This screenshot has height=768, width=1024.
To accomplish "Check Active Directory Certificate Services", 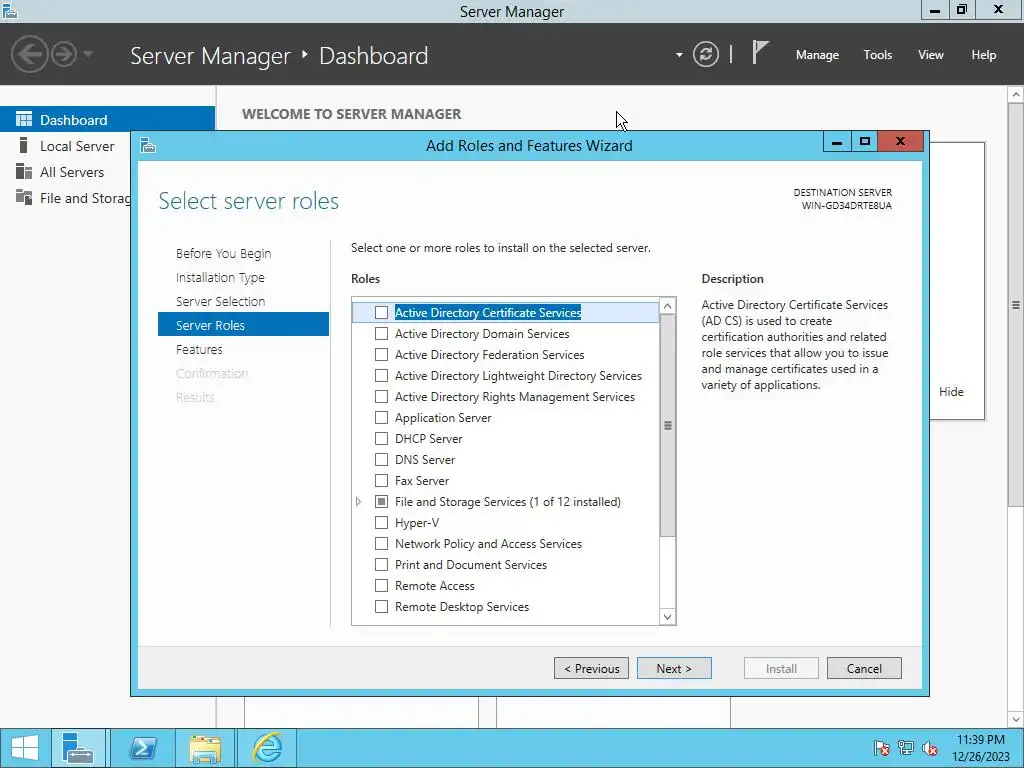I will pos(381,313).
